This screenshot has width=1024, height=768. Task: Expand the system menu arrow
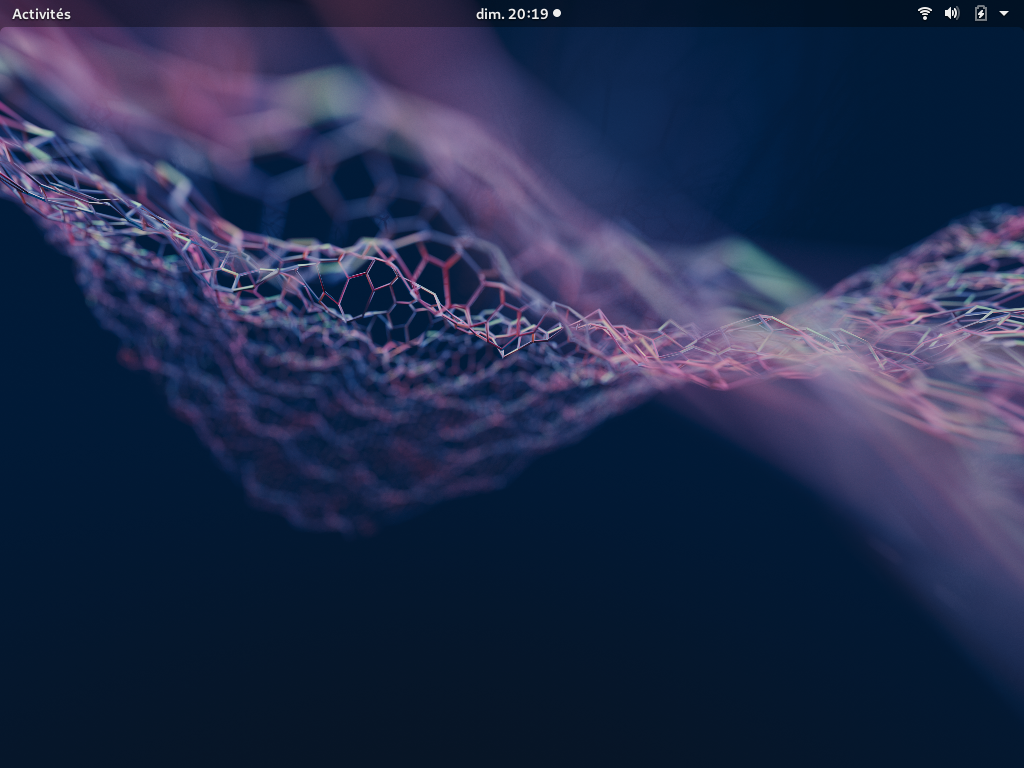pyautogui.click(x=1004, y=14)
